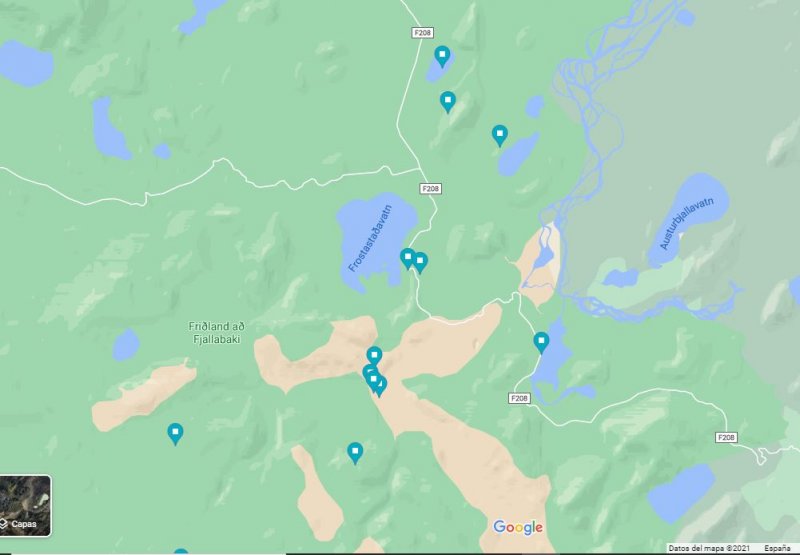Screen dimensions: 800x555
Task: Open the Google logo link
Action: tap(518, 527)
